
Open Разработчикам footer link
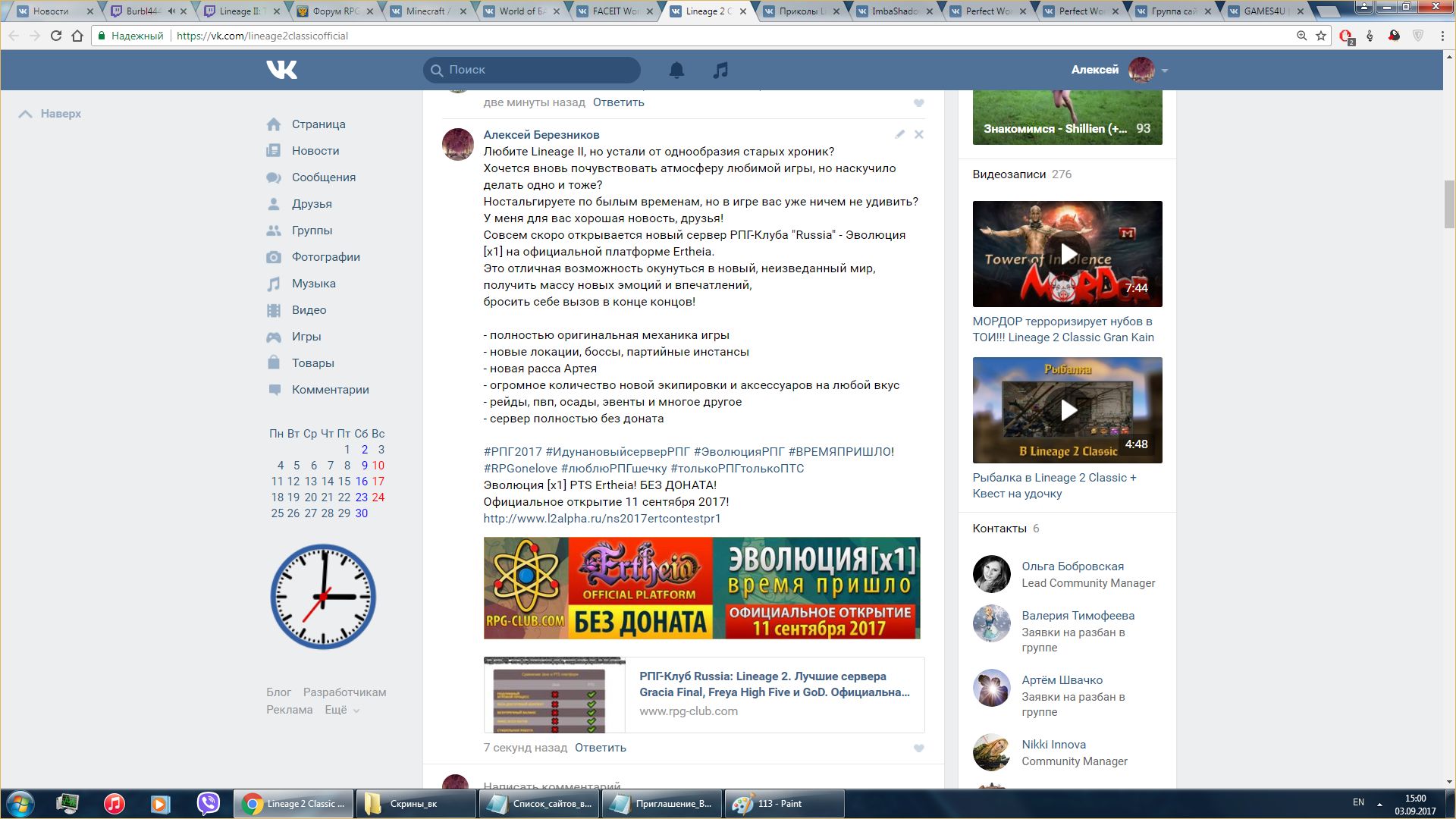345,692
